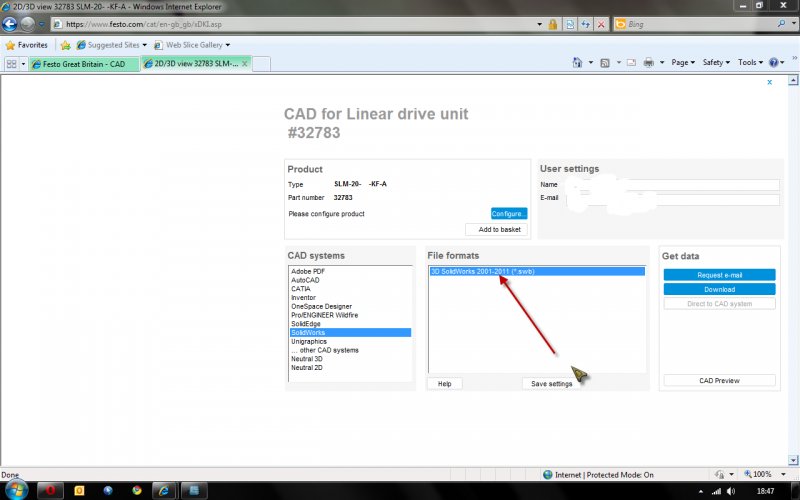Click the Request e-mail button
Image resolution: width=800 pixels, height=500 pixels.
point(719,275)
